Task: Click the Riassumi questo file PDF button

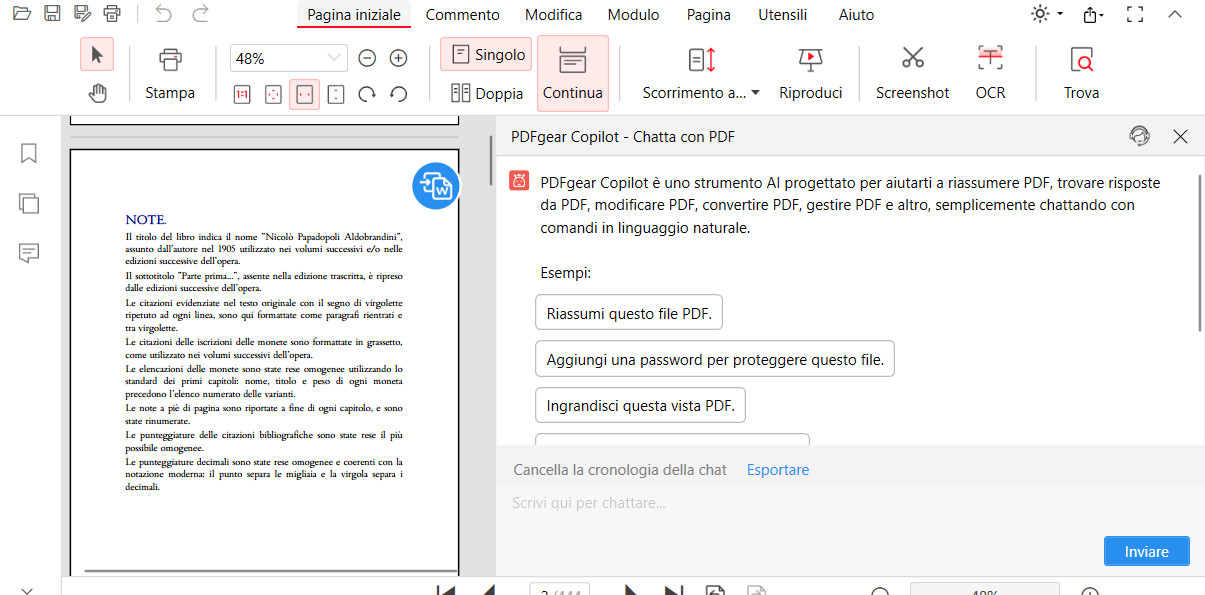Action: (x=628, y=312)
